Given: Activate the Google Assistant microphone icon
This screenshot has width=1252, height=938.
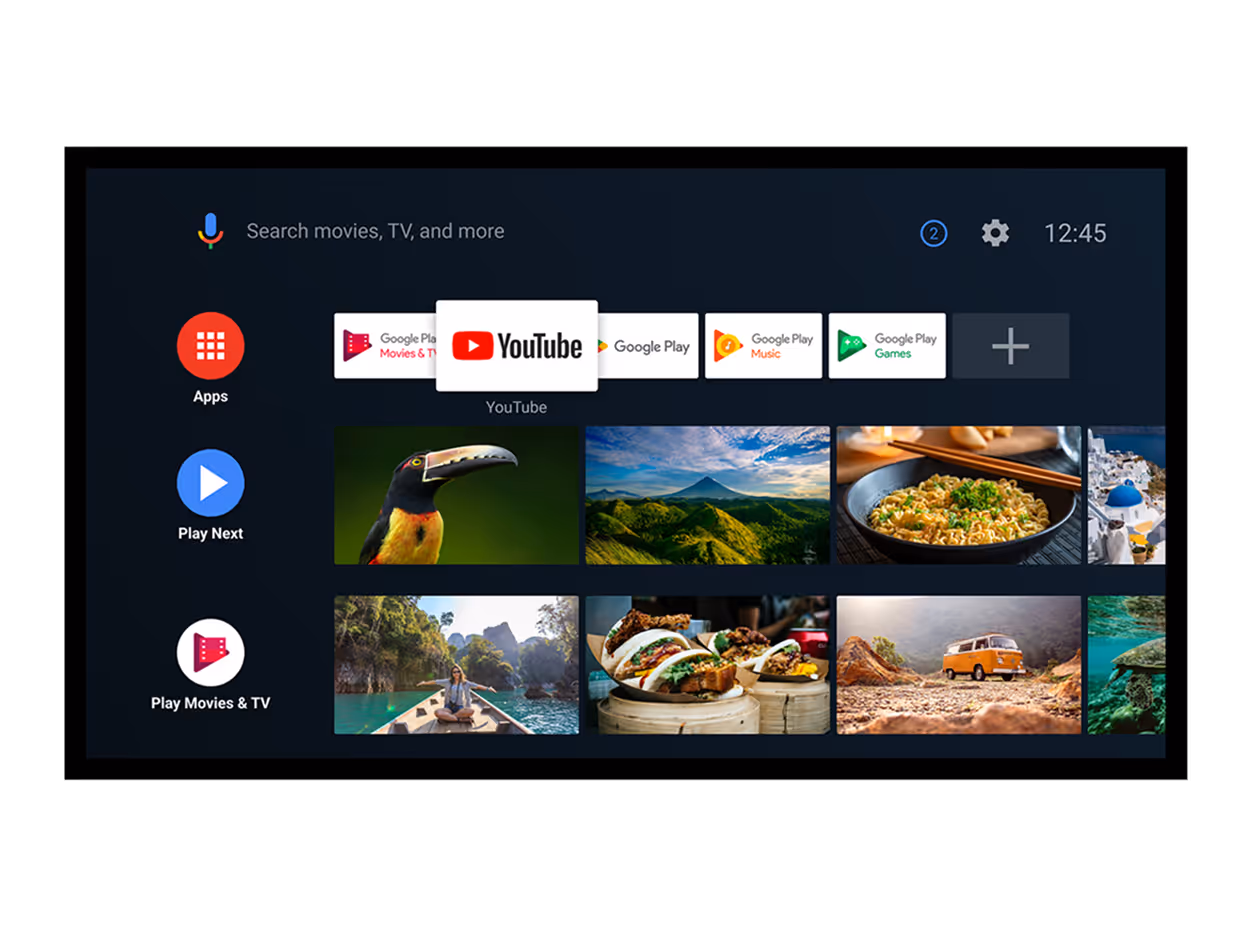Looking at the screenshot, I should pyautogui.click(x=210, y=231).
